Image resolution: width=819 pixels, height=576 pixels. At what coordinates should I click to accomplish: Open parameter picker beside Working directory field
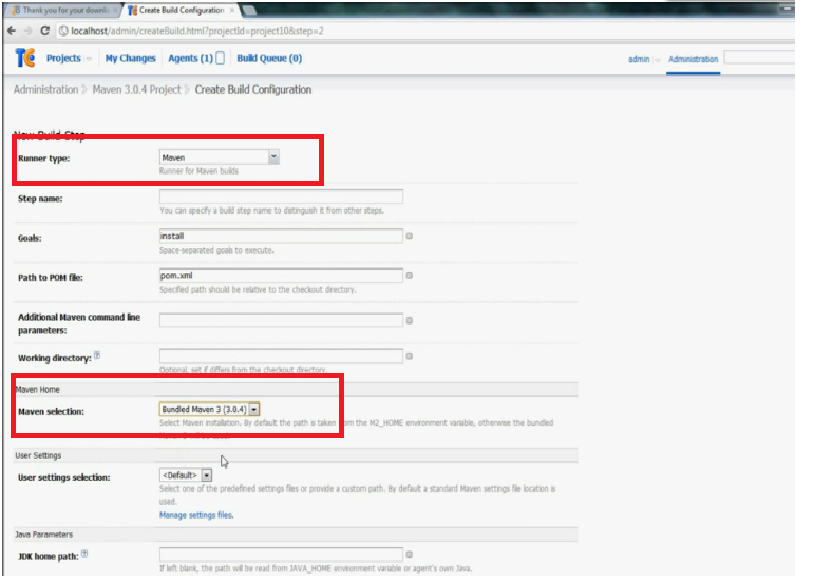pos(410,356)
